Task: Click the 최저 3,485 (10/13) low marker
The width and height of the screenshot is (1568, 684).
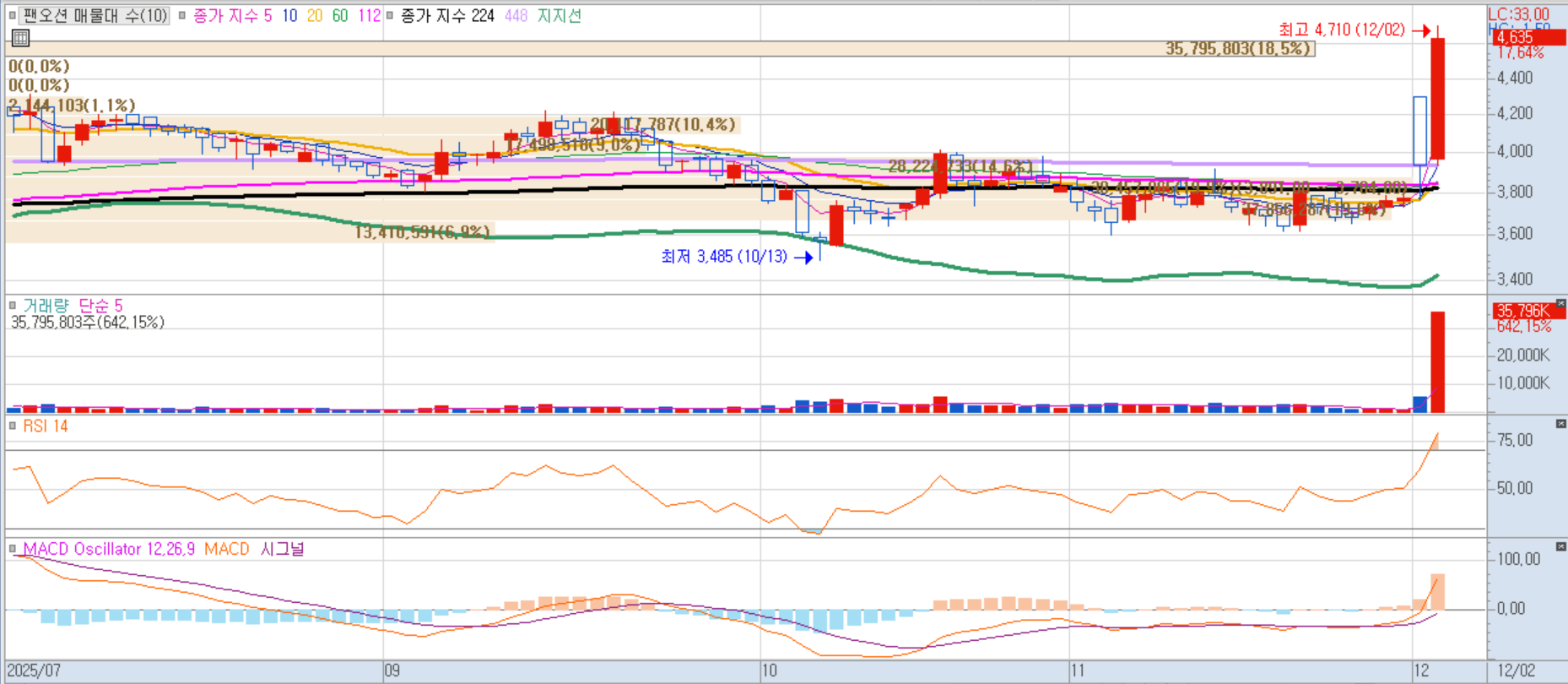Action: point(736,256)
